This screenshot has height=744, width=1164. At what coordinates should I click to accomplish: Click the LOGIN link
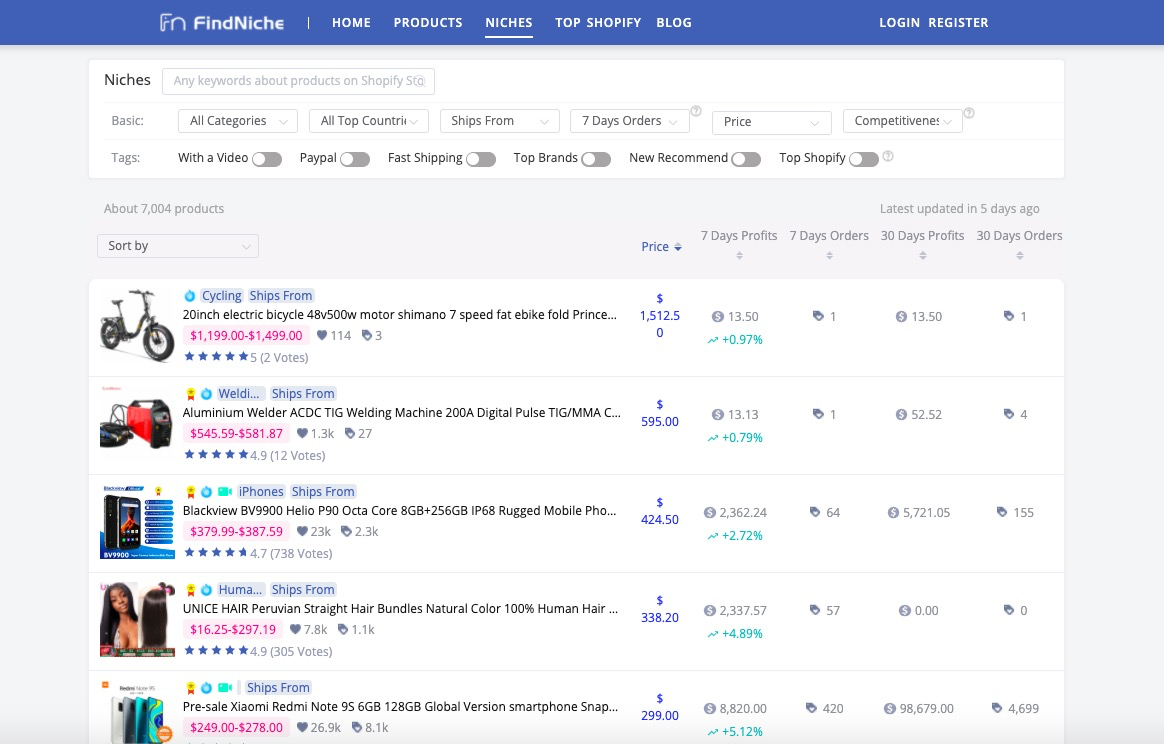900,22
